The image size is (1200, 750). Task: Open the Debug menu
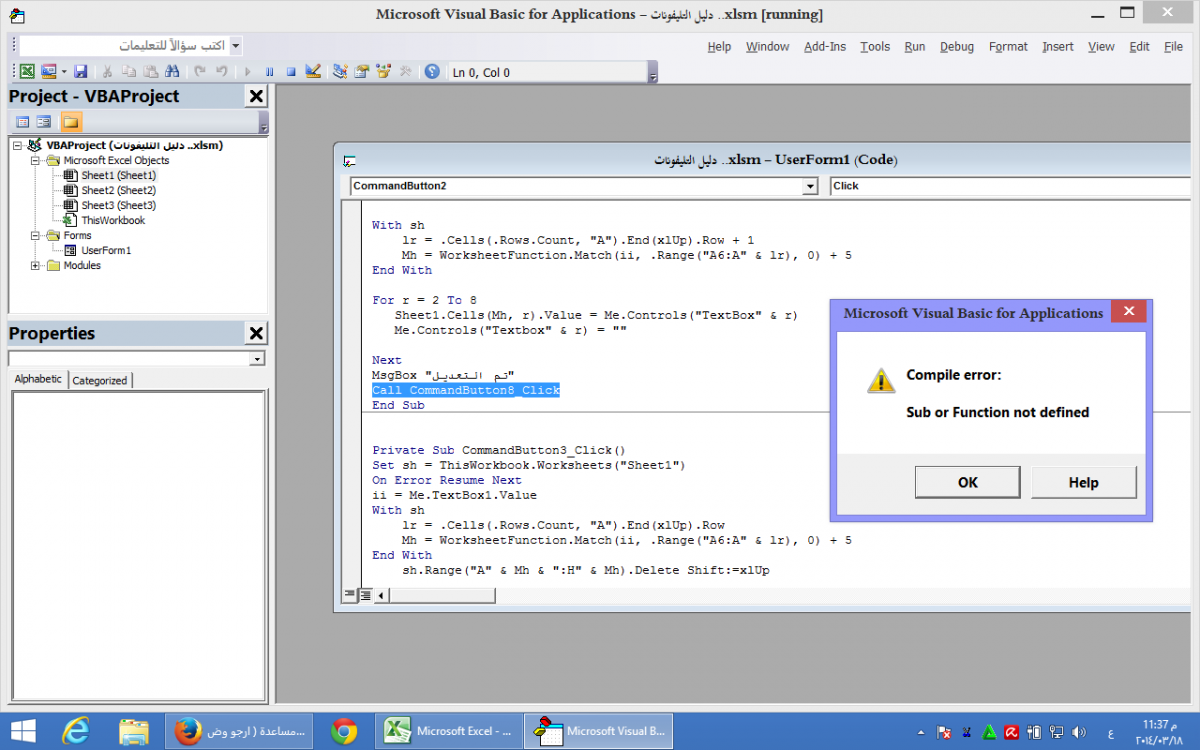pos(957,46)
